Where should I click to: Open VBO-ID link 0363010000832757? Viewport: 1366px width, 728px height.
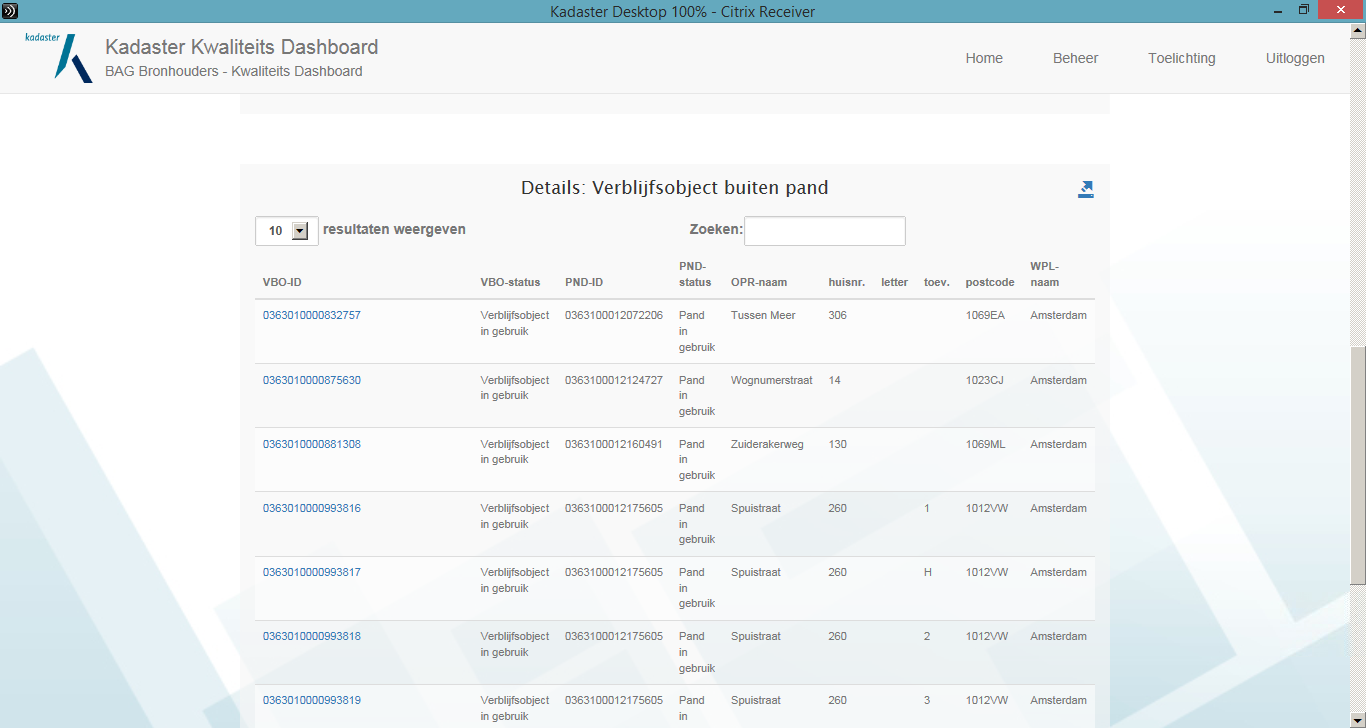(x=312, y=315)
